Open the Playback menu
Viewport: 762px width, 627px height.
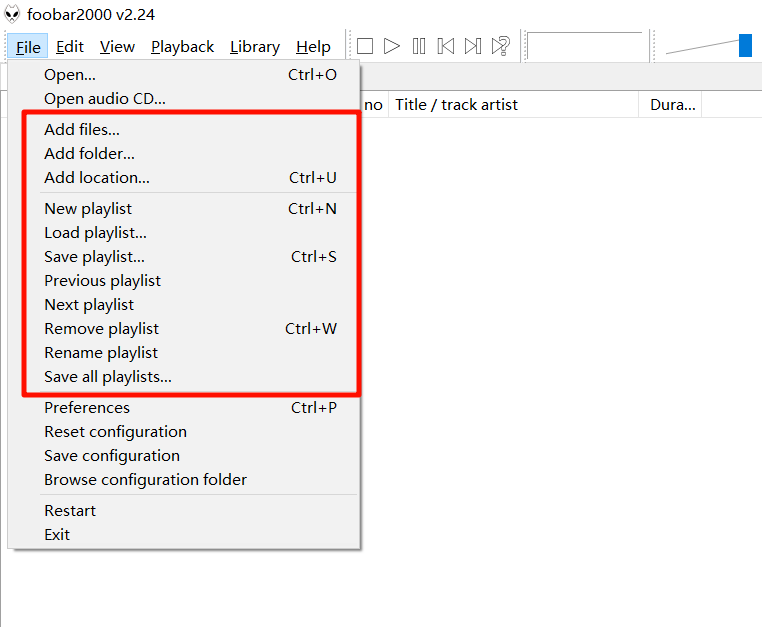pyautogui.click(x=182, y=47)
